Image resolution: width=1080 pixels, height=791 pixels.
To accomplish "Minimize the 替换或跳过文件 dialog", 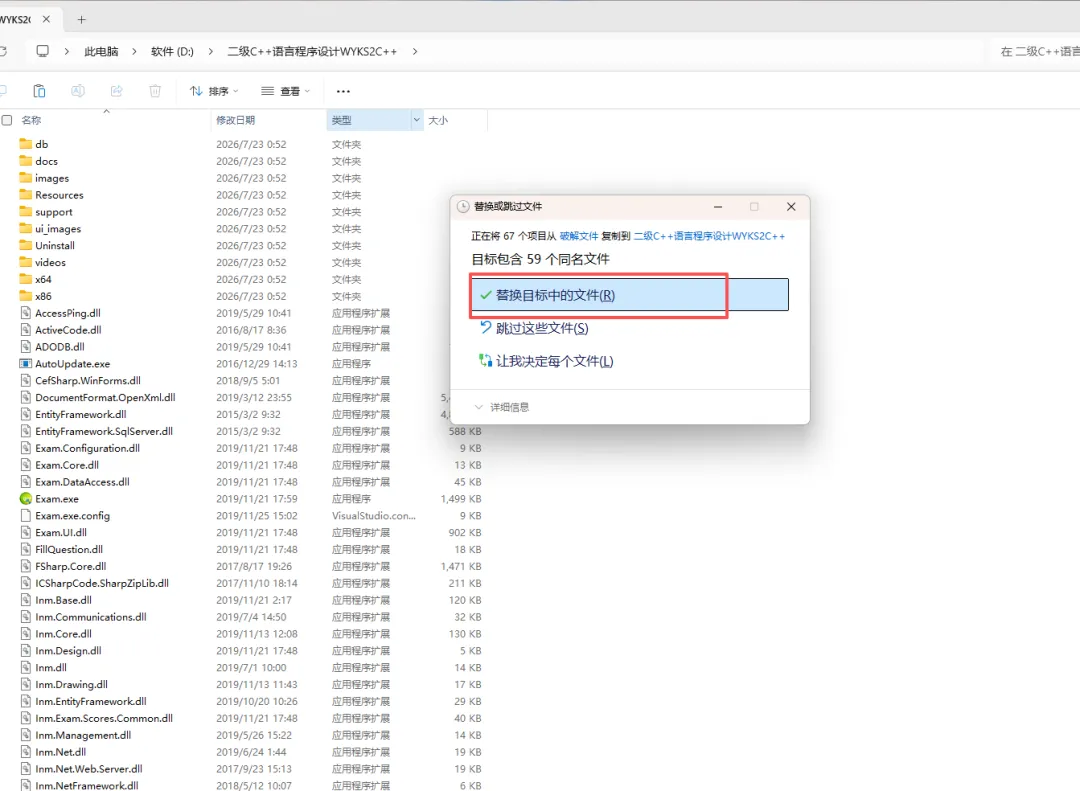I will point(718,206).
